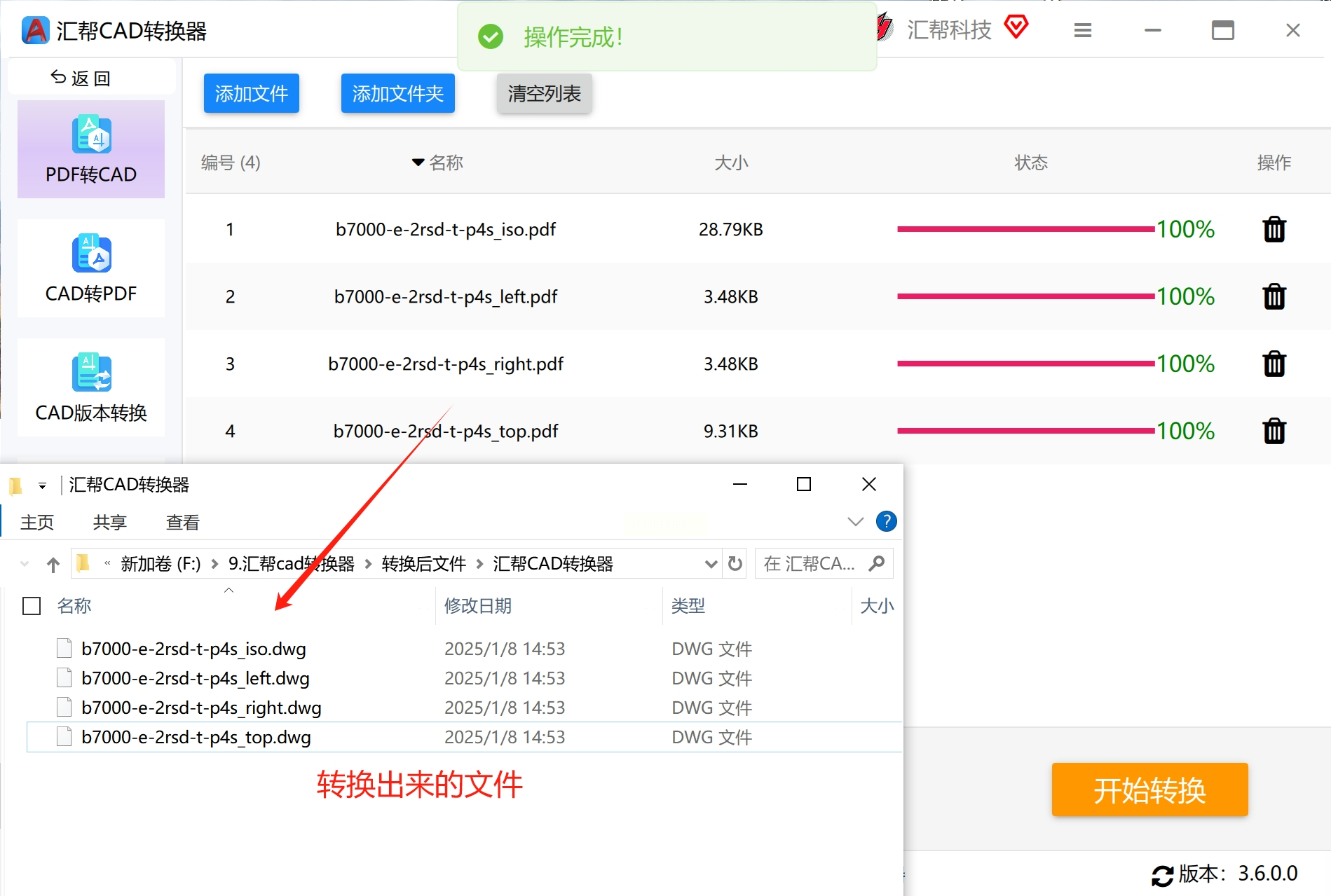The width and height of the screenshot is (1331, 896).
Task: Click the 开始转换 button
Action: pos(1149,790)
